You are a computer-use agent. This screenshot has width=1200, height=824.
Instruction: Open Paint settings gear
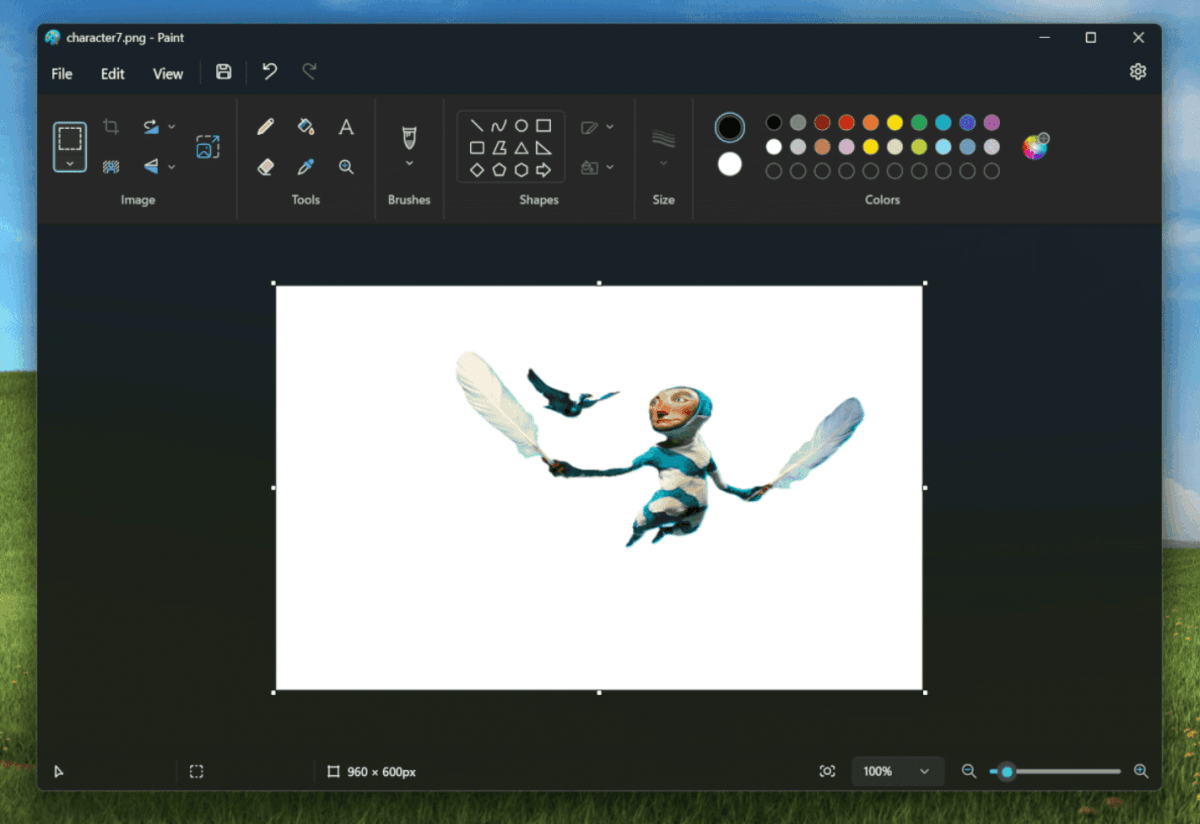[x=1138, y=72]
